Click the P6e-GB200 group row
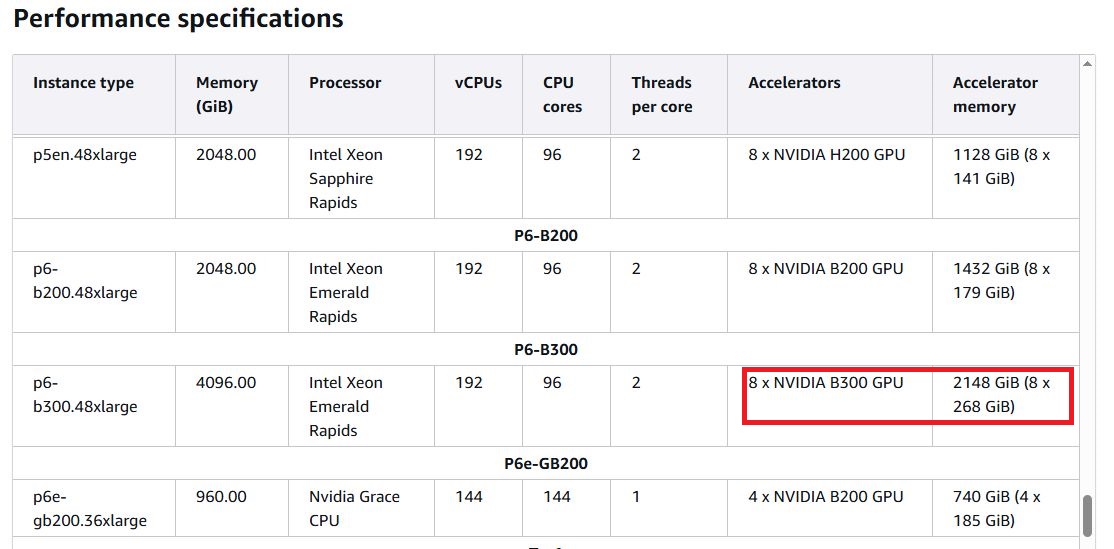The image size is (1114, 549). (545, 464)
